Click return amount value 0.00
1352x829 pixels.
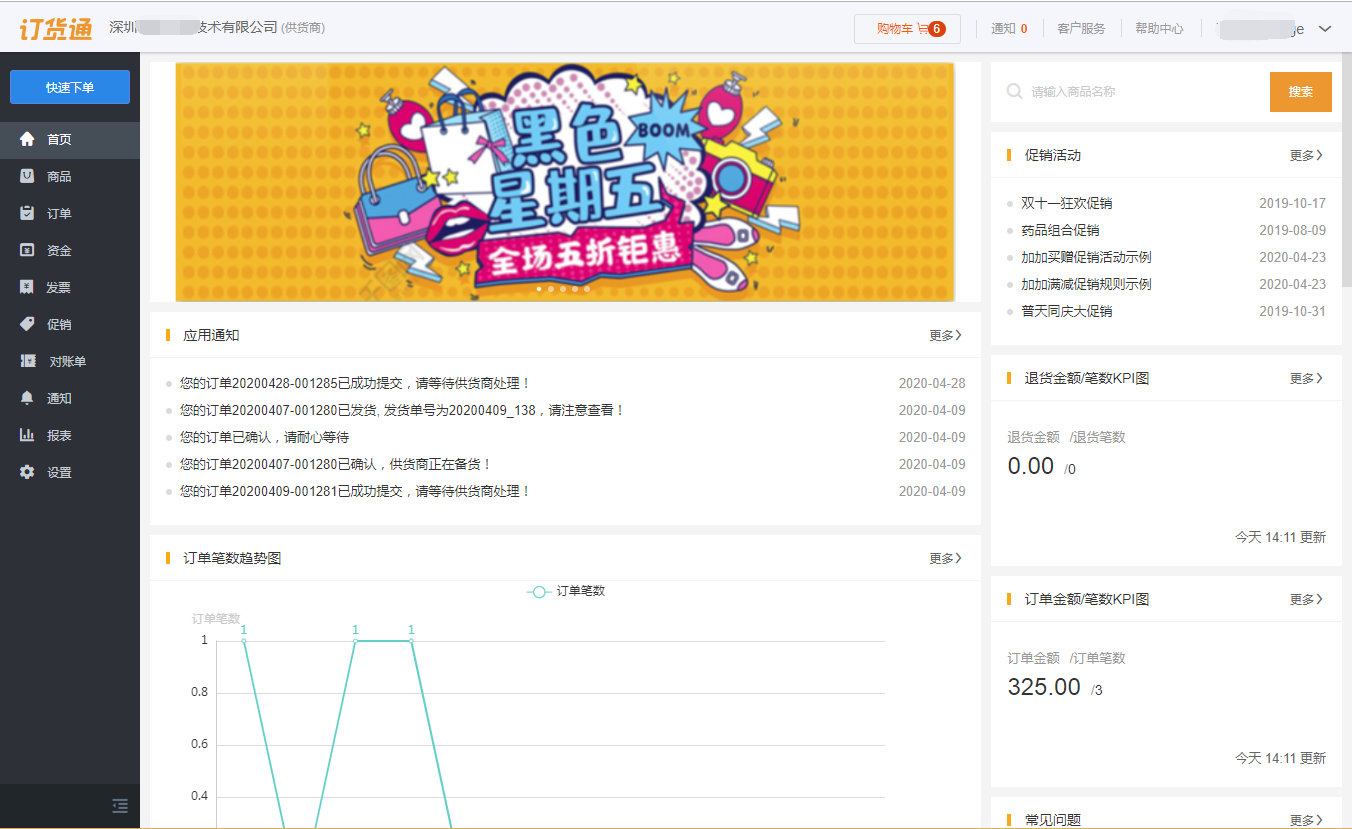(1031, 466)
